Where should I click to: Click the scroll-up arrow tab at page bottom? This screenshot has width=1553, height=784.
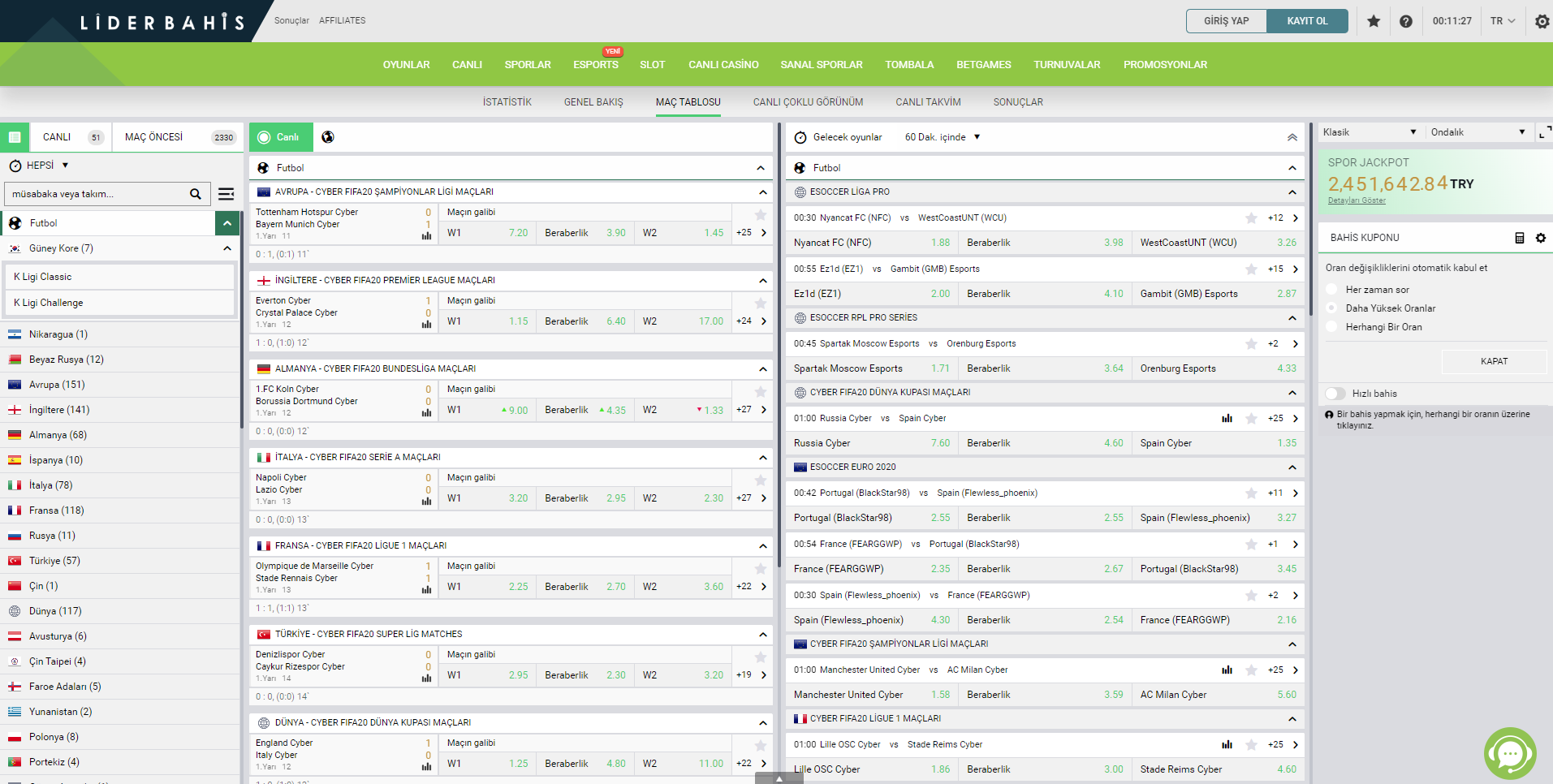point(779,778)
